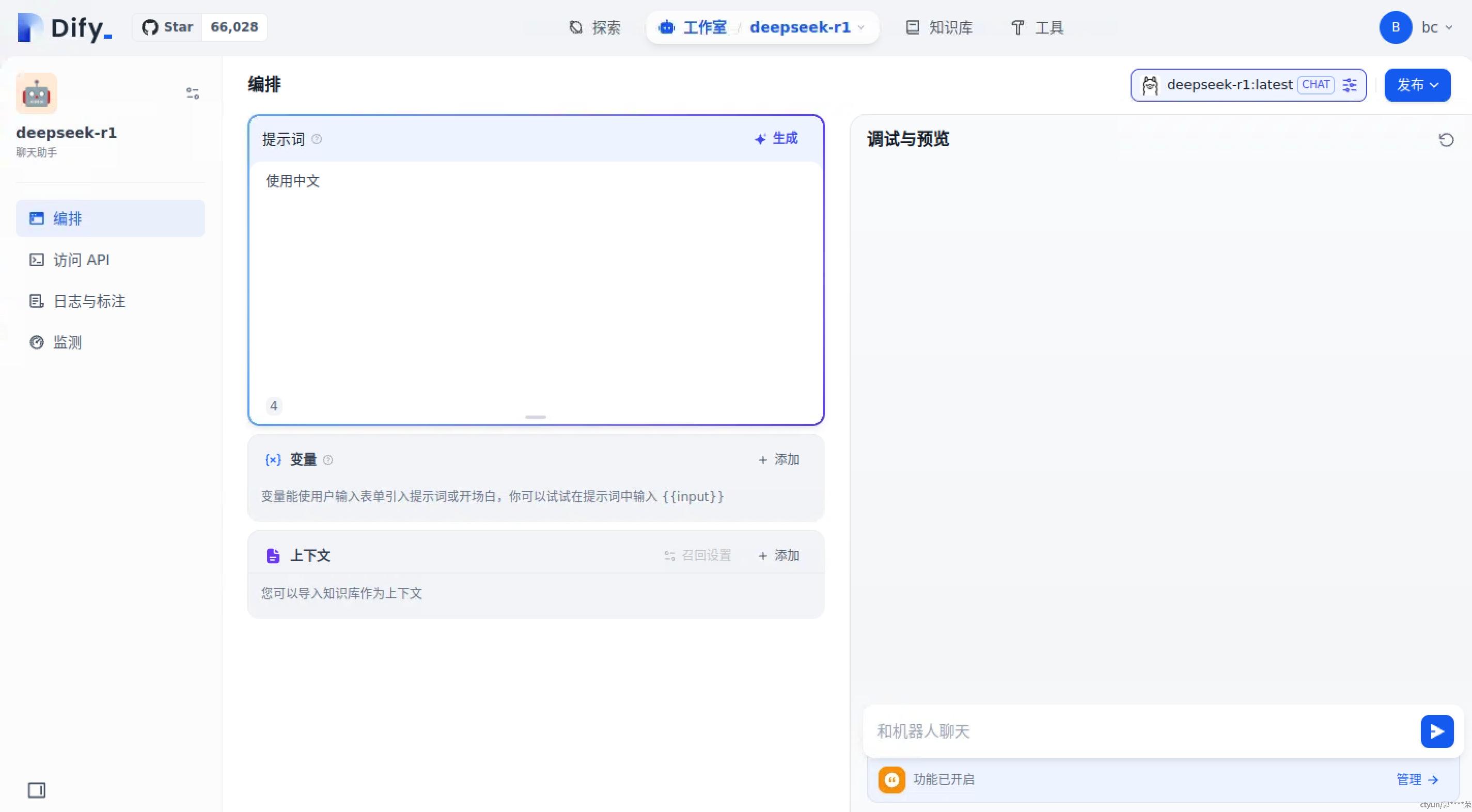This screenshot has width=1472, height=812.
Task: Expand the 发布 publish dropdown
Action: [x=1417, y=85]
